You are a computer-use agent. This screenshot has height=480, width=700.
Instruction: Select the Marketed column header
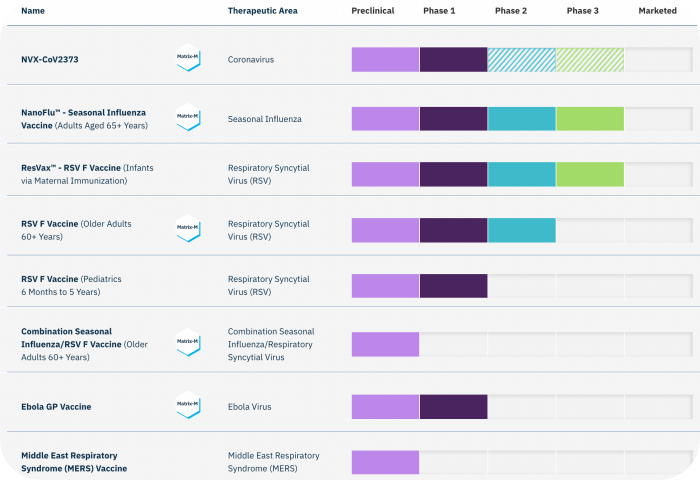pos(658,11)
